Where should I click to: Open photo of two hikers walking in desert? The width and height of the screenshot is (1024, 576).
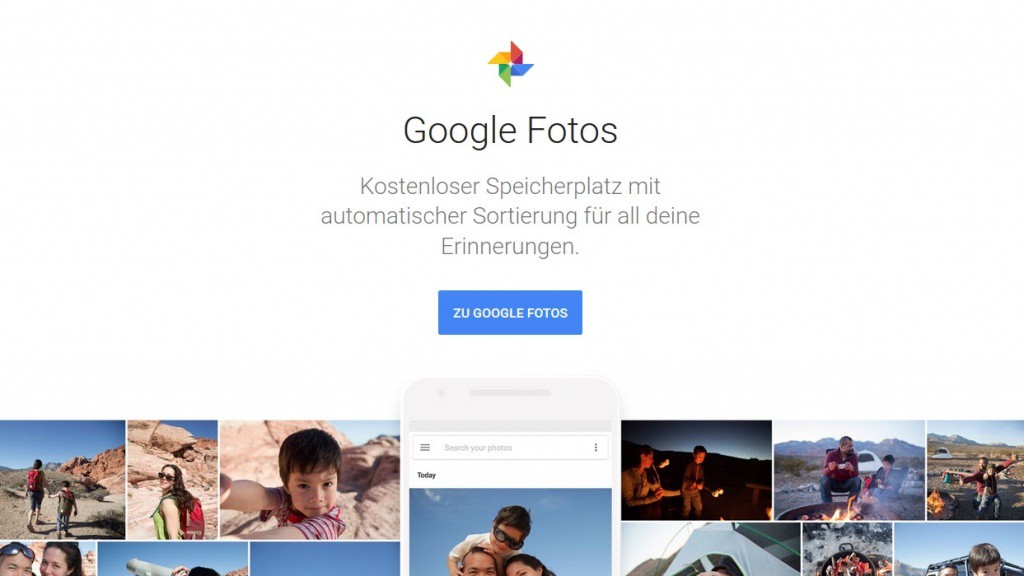coord(62,479)
